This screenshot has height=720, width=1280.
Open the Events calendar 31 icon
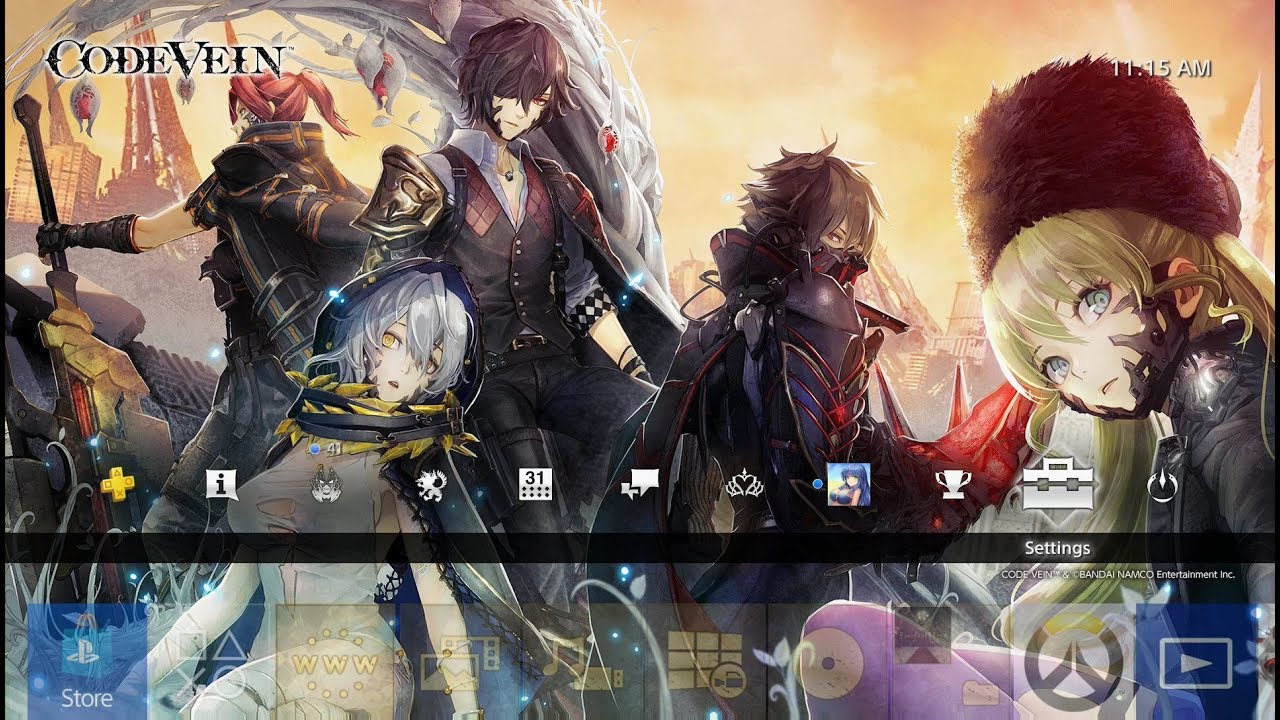tap(535, 484)
